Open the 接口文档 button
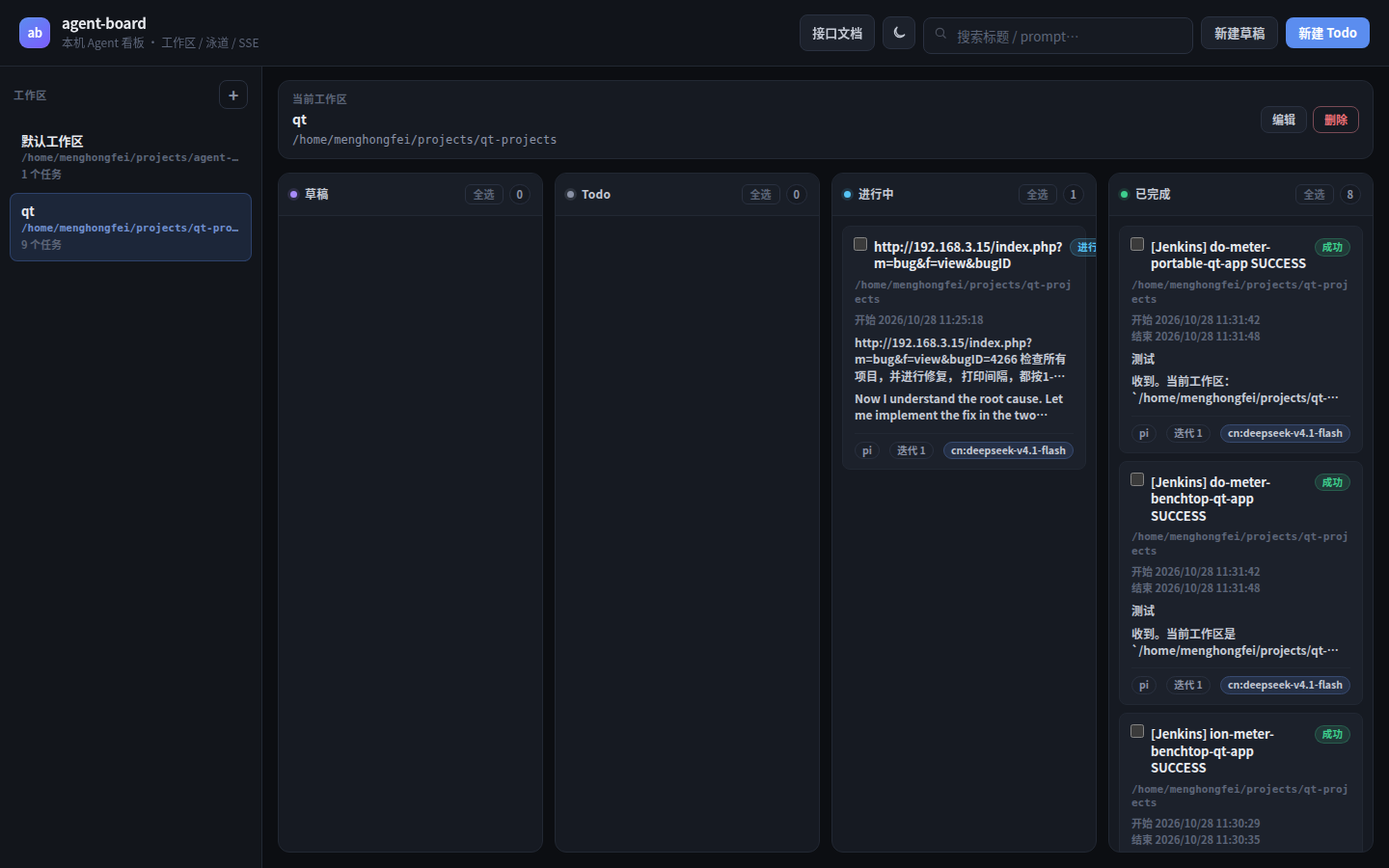 tap(837, 33)
